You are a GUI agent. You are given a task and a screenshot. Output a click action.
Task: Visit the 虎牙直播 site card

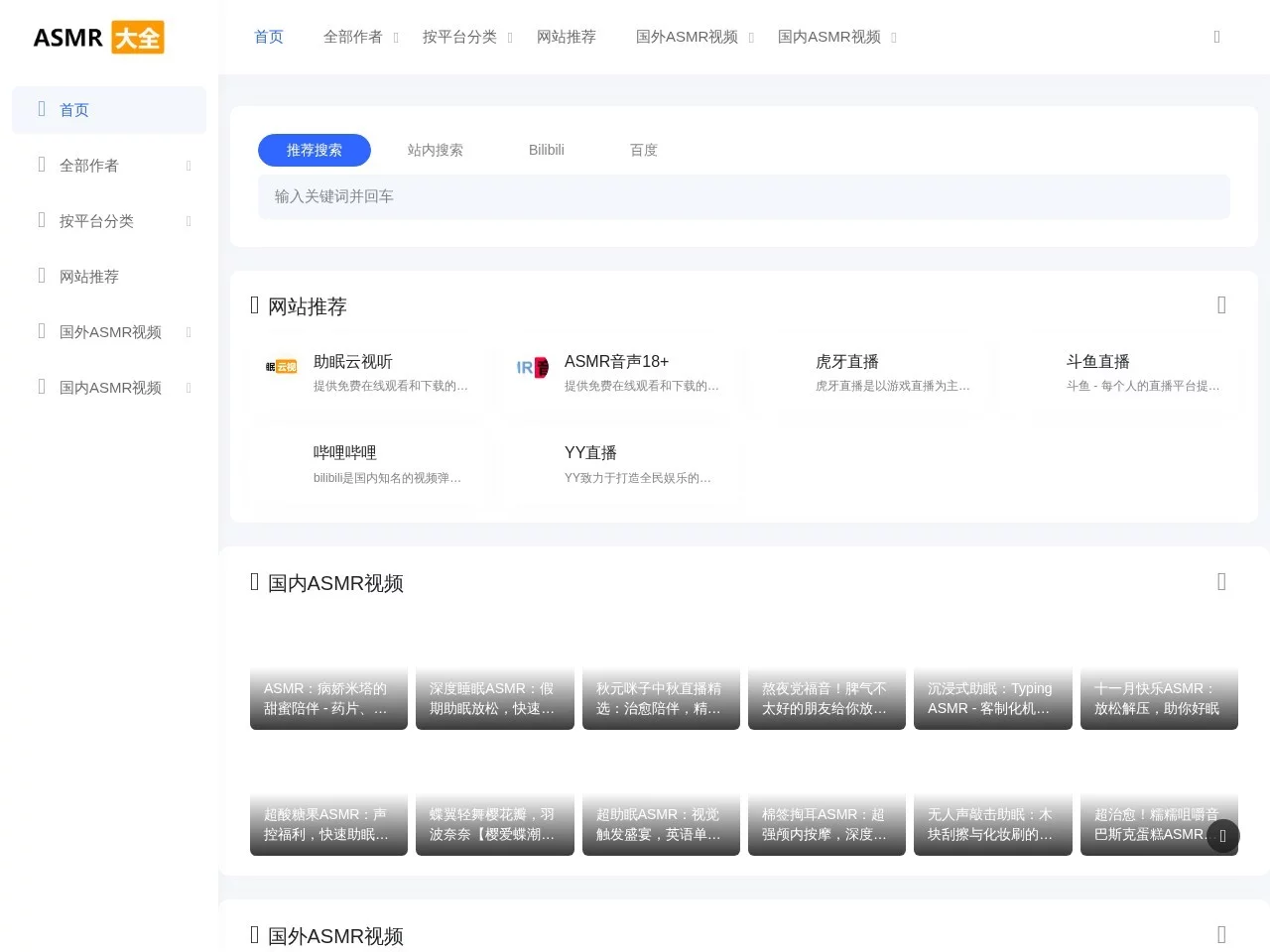[869, 372]
